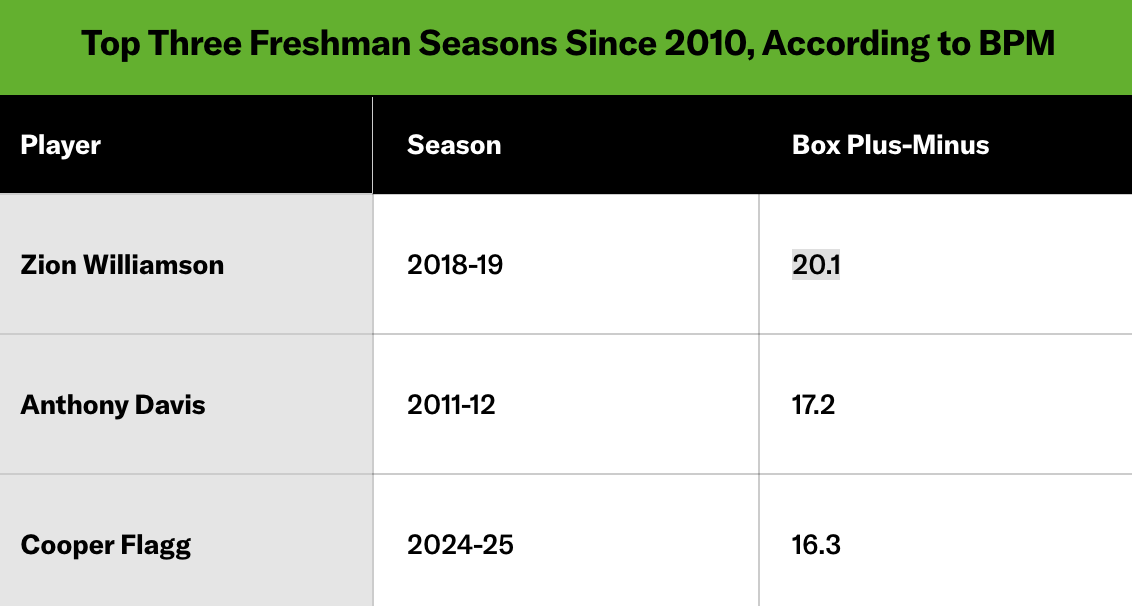Click the table title about freshman seasons
The width and height of the screenshot is (1132, 606).
(x=567, y=44)
